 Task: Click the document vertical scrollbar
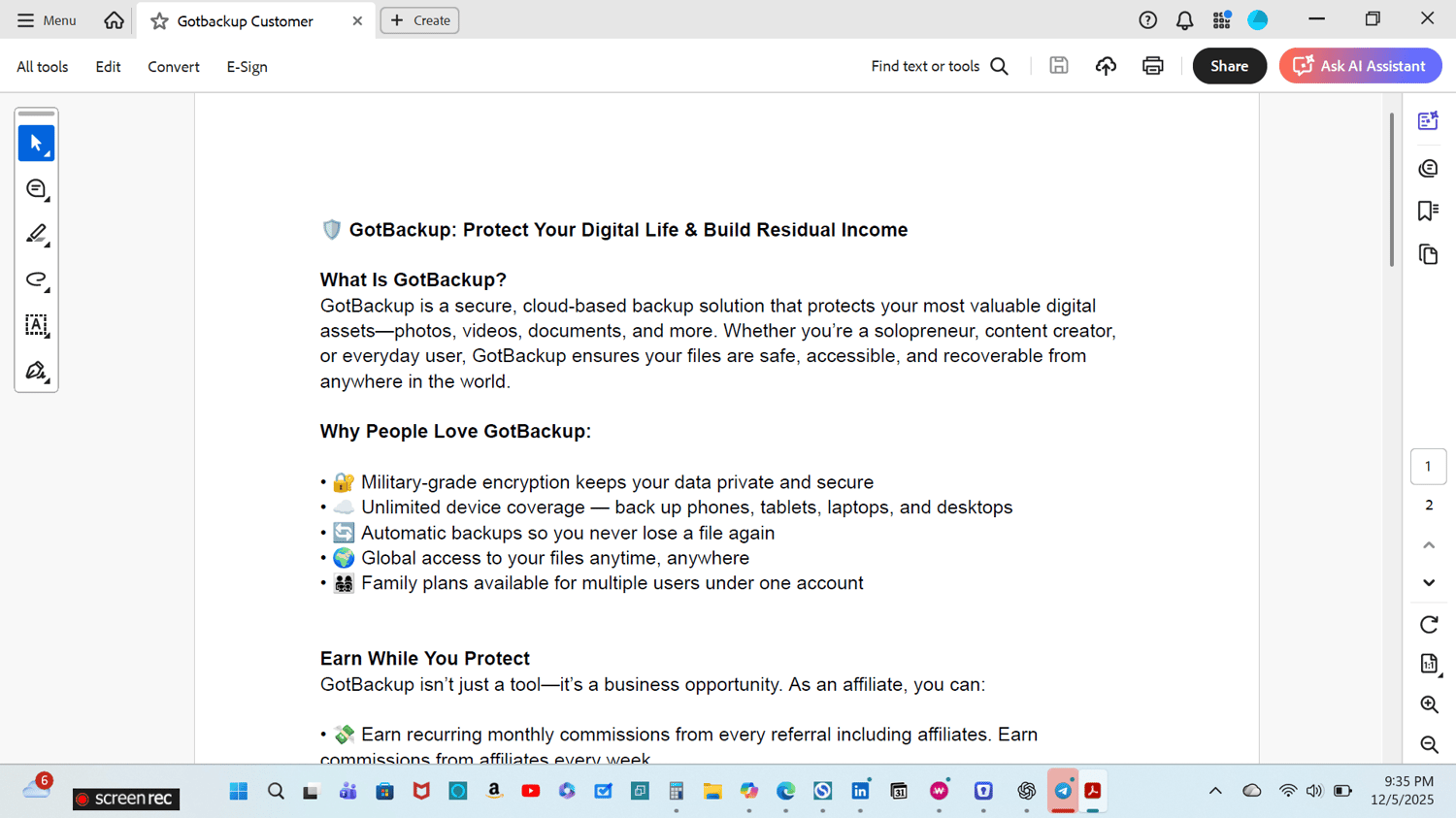point(1392,190)
